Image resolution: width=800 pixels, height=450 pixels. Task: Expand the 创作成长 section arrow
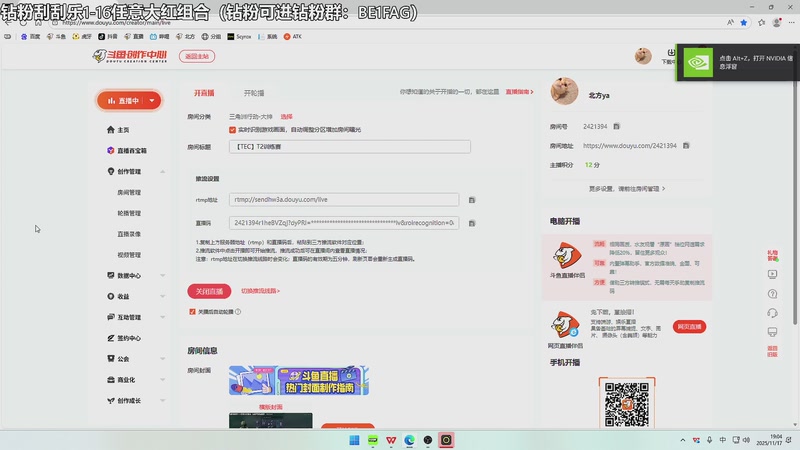click(163, 401)
